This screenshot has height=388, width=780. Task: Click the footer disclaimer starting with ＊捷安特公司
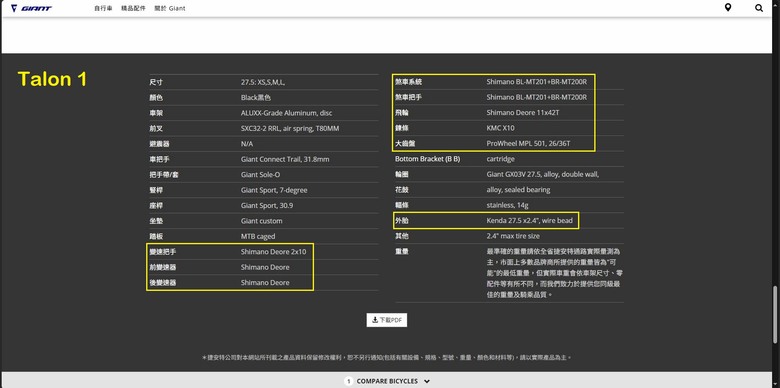point(387,358)
